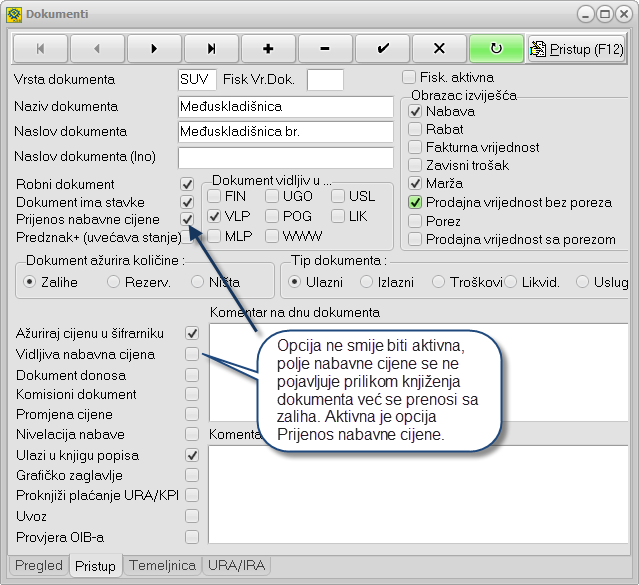Switch to the Pregled tab

pos(38,566)
